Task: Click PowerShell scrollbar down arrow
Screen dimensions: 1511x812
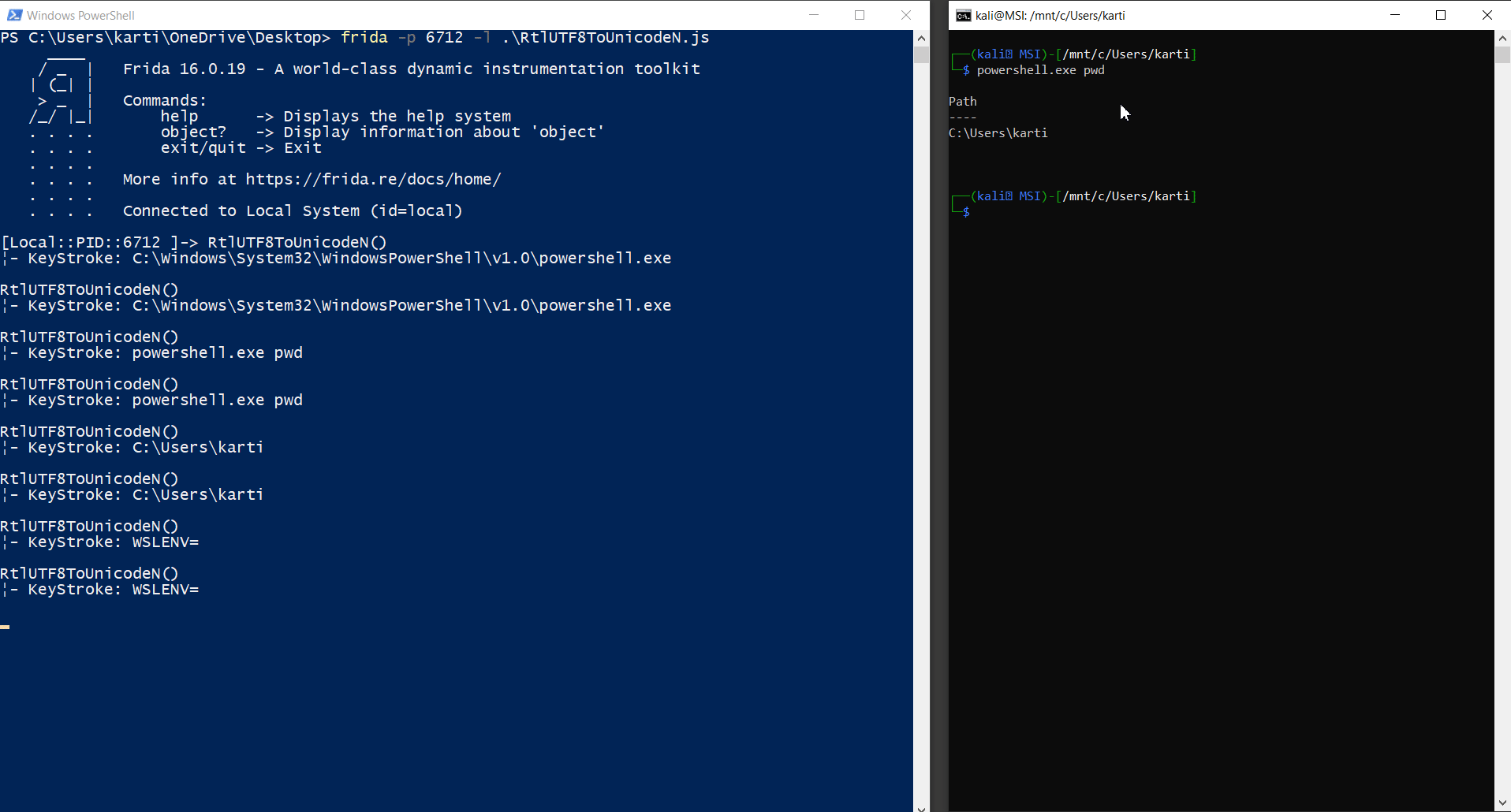Action: pyautogui.click(x=921, y=806)
